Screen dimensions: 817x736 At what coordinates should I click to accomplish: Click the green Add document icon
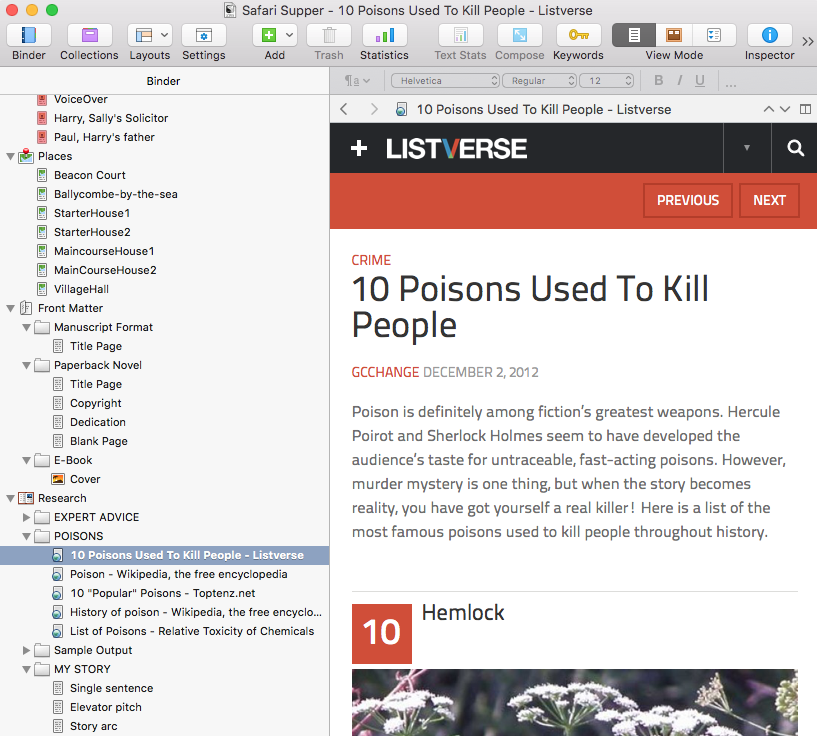[x=268, y=35]
